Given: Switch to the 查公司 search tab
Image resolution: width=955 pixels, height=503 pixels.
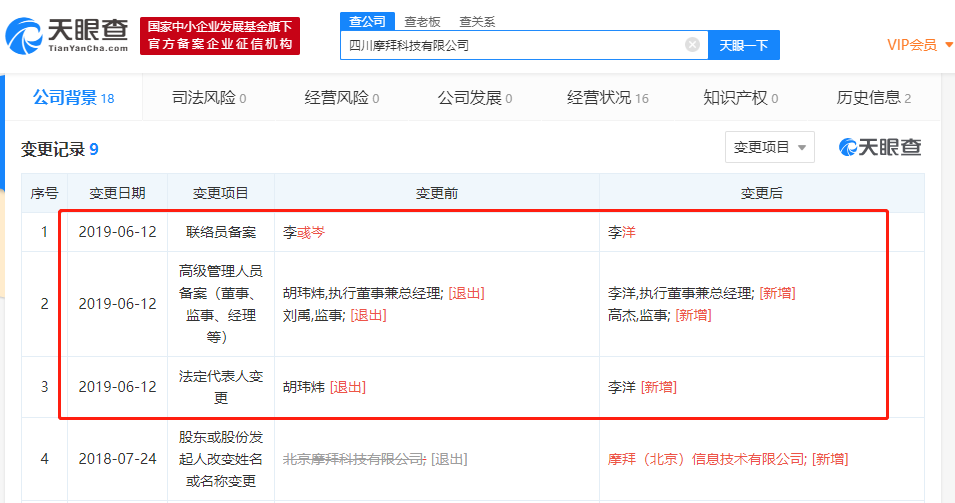Looking at the screenshot, I should (x=367, y=21).
